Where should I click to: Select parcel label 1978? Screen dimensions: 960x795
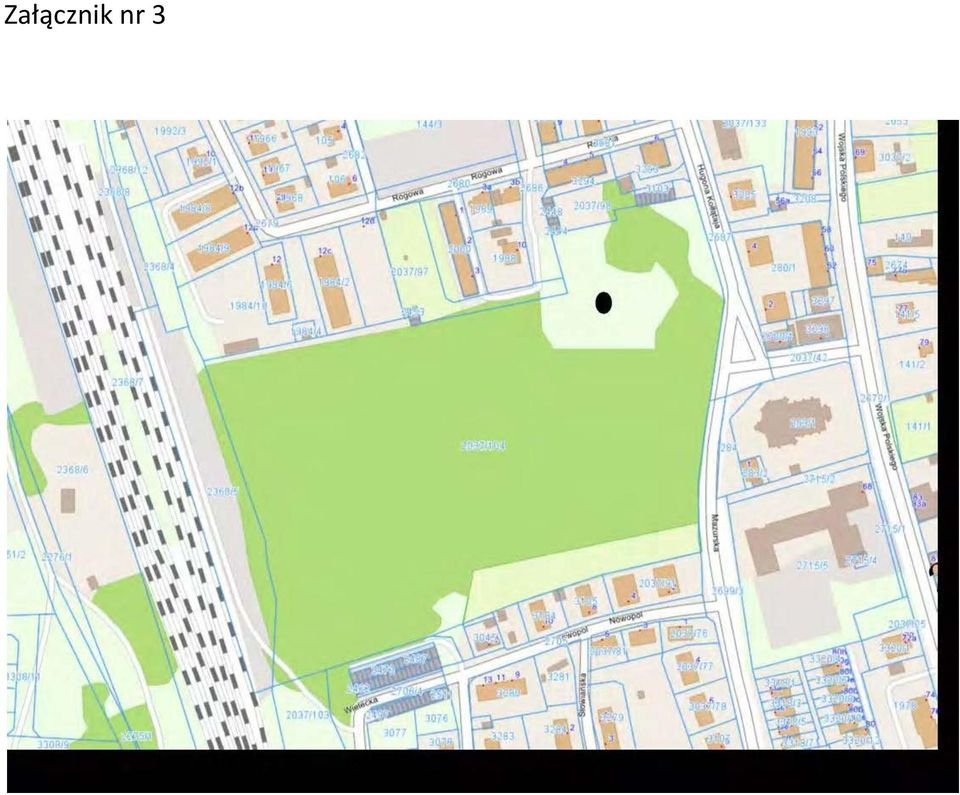pyautogui.click(x=904, y=706)
